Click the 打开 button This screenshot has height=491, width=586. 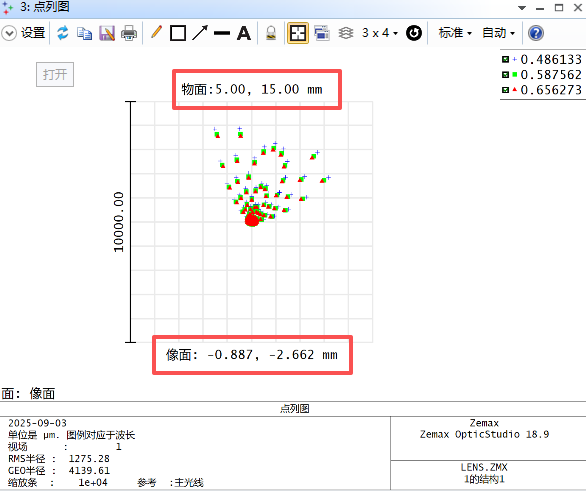click(x=55, y=74)
